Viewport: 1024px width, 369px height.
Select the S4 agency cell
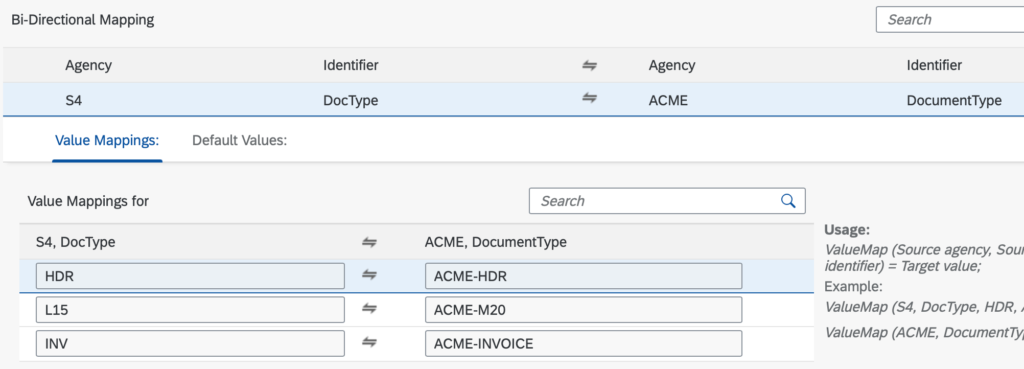(x=74, y=101)
